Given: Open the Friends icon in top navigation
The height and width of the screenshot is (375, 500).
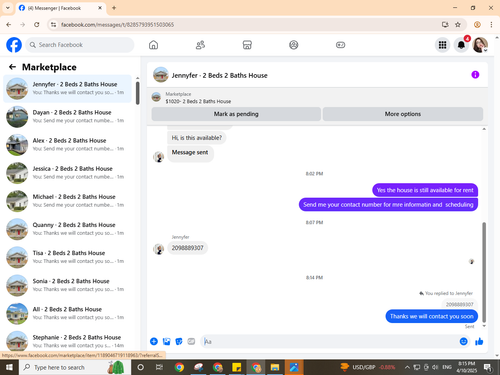Looking at the screenshot, I should (x=200, y=45).
